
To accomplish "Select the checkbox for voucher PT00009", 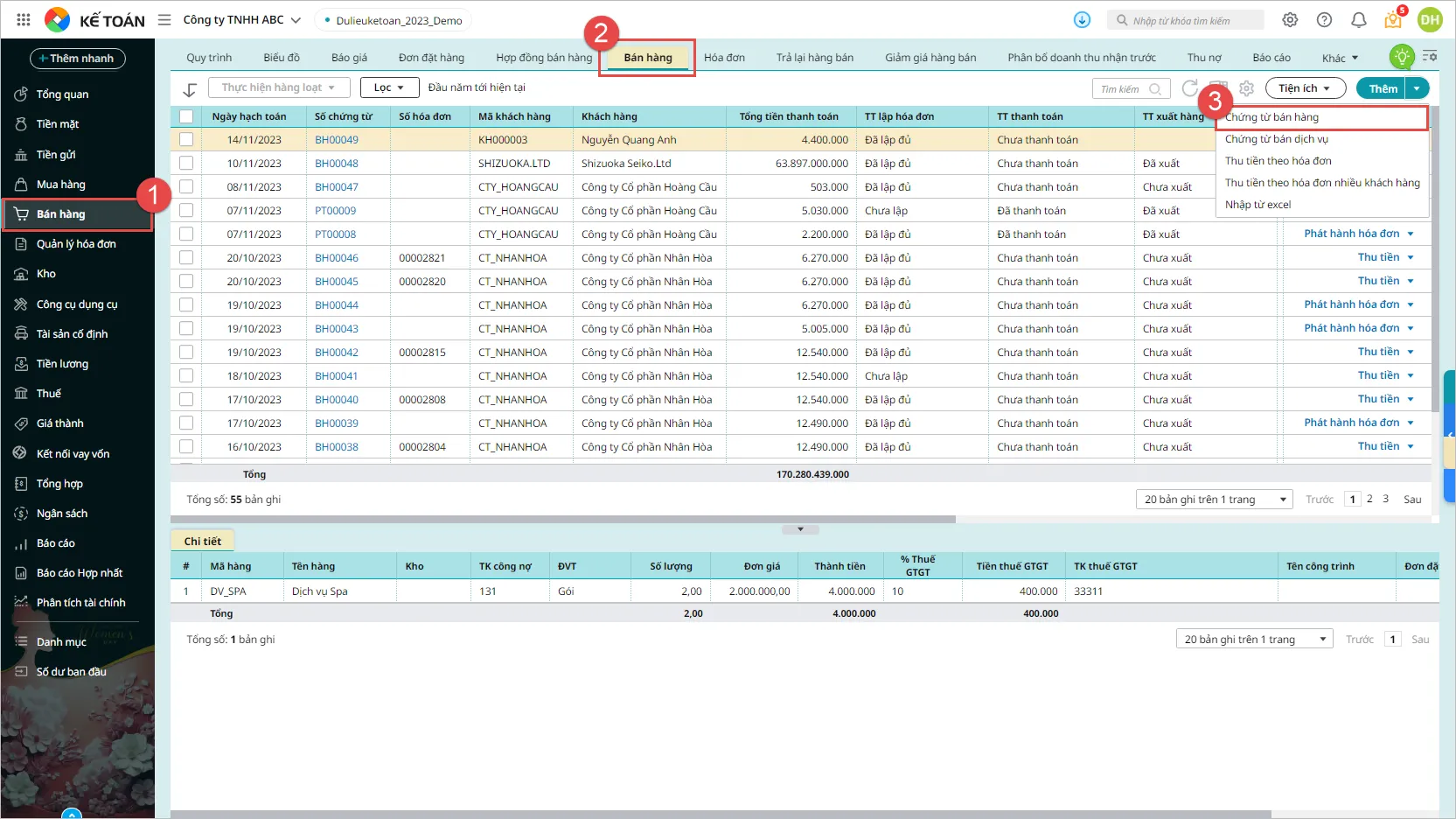I will point(186,211).
